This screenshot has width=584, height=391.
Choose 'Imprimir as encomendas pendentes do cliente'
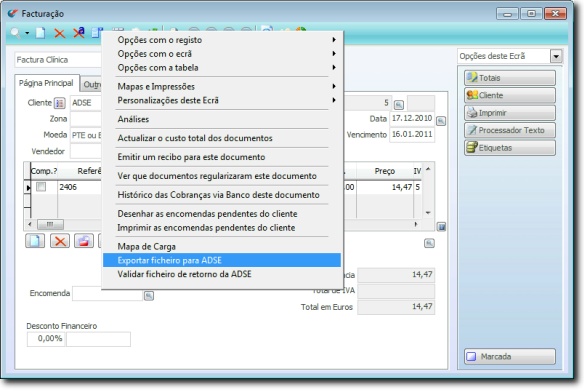(222, 228)
